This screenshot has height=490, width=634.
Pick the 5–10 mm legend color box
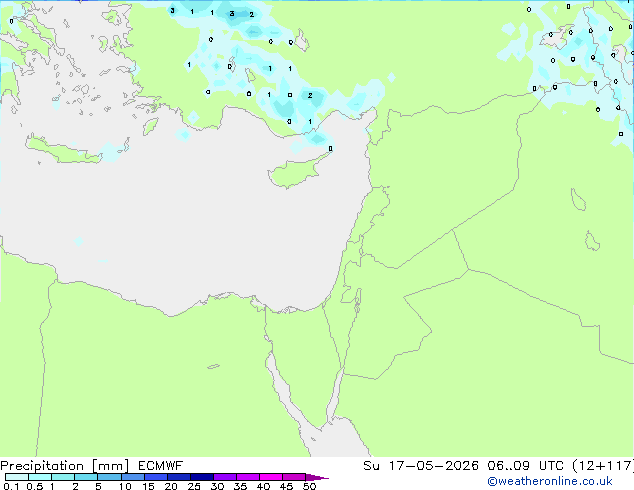(x=109, y=477)
